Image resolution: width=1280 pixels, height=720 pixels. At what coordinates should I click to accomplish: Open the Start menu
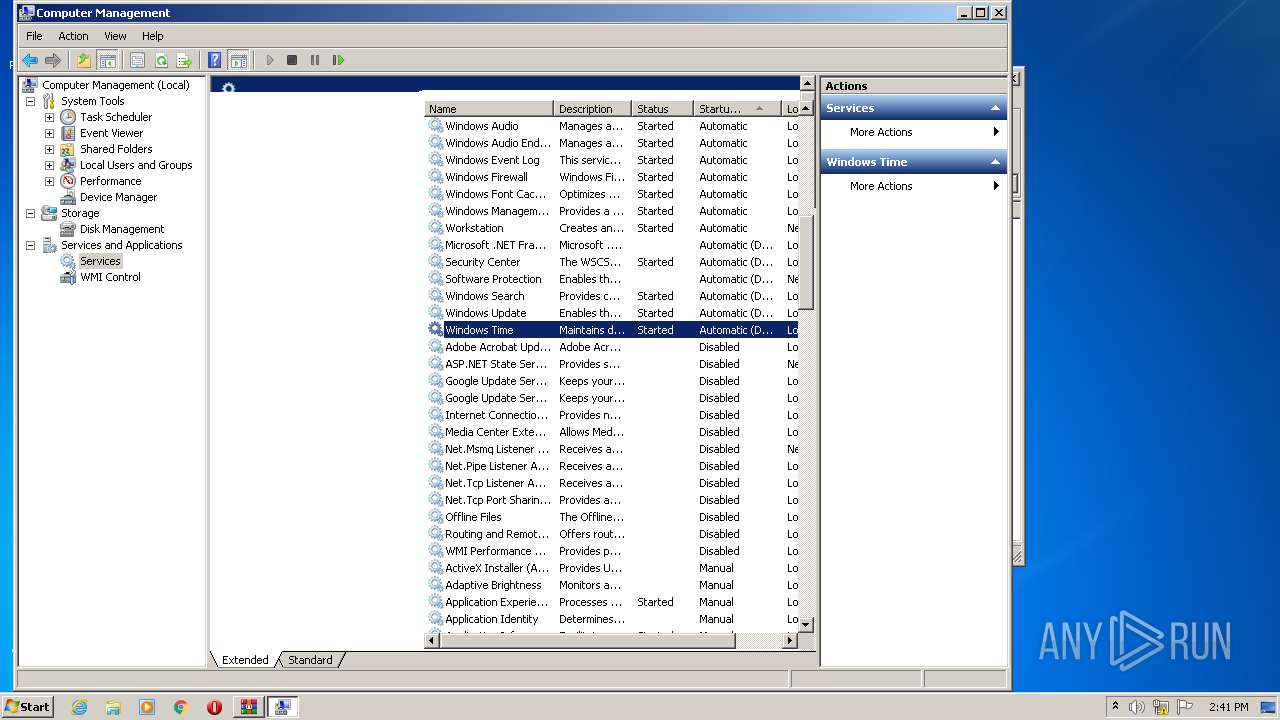27,706
